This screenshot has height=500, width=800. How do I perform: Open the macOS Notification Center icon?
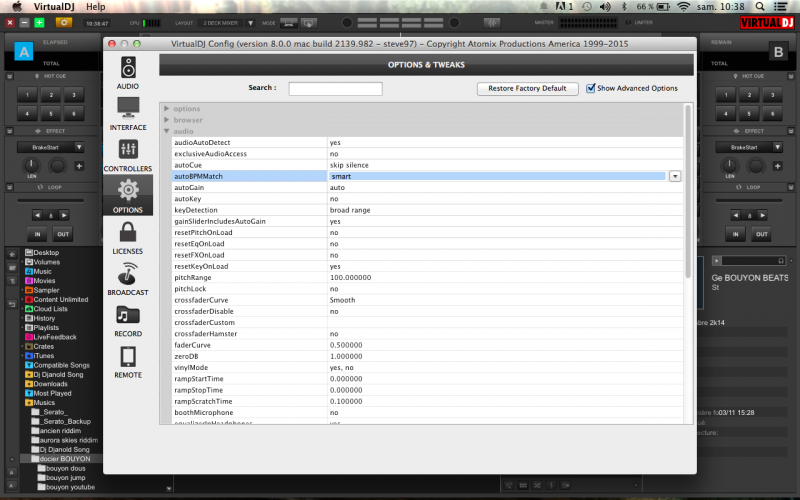click(780, 7)
